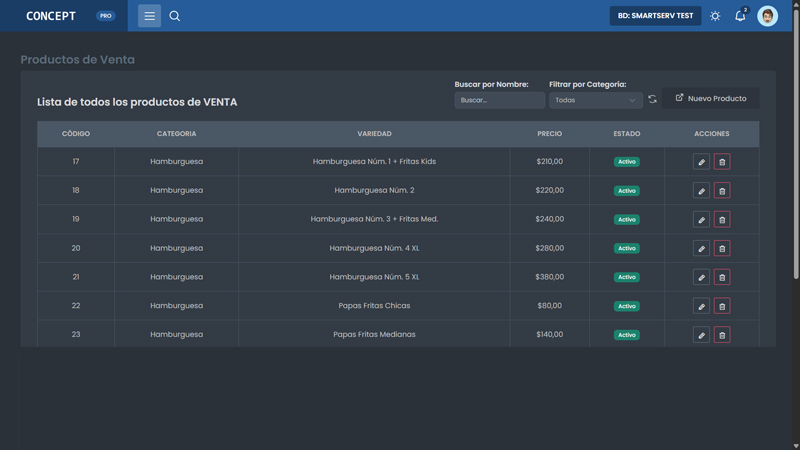Viewport: 800px width, 450px height.
Task: Delete Hamburguesa Núm. 4 XL row
Action: pyautogui.click(x=722, y=249)
